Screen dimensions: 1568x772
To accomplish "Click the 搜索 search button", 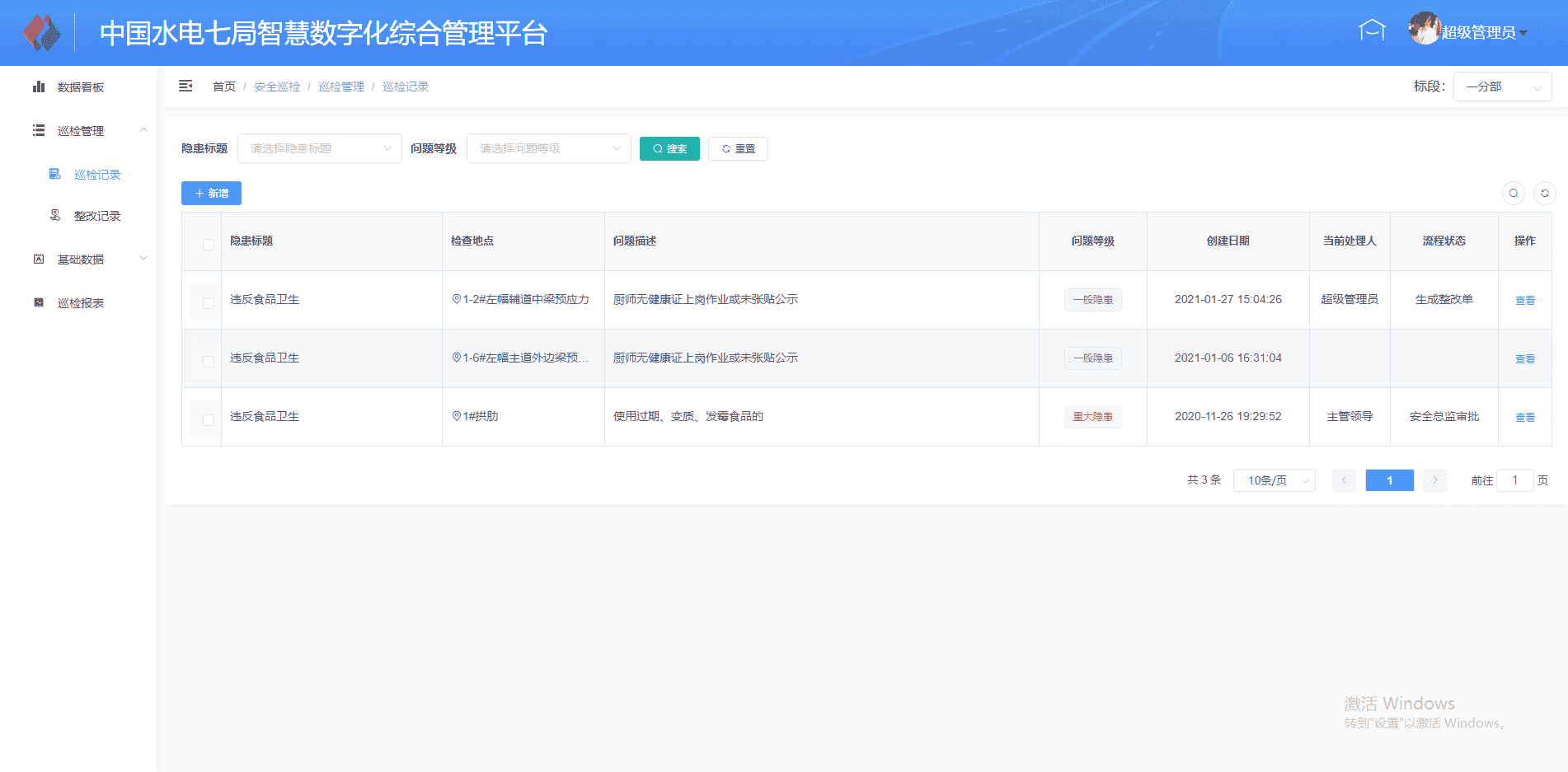I will click(x=669, y=148).
